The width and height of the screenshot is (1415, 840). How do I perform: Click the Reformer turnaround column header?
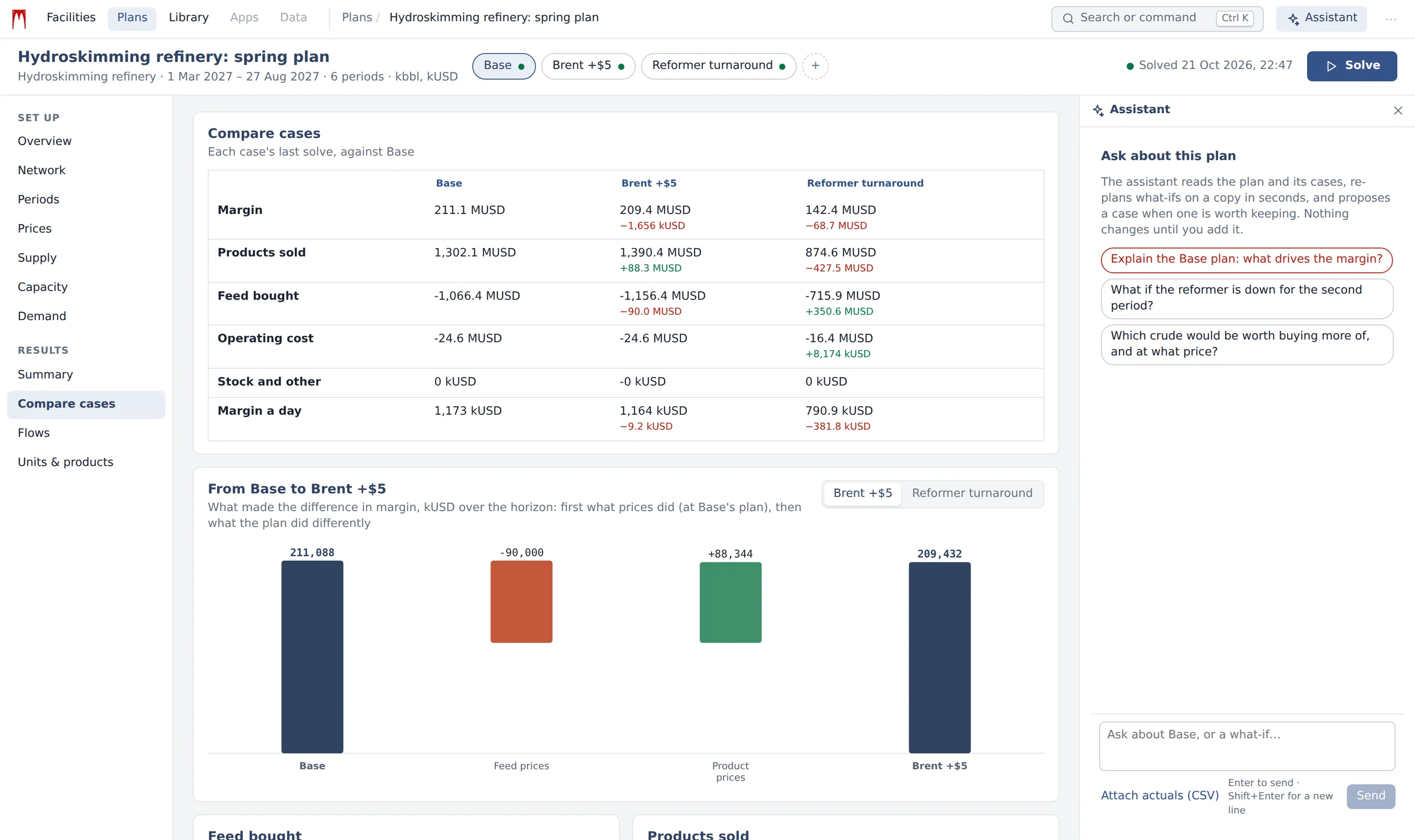(865, 183)
